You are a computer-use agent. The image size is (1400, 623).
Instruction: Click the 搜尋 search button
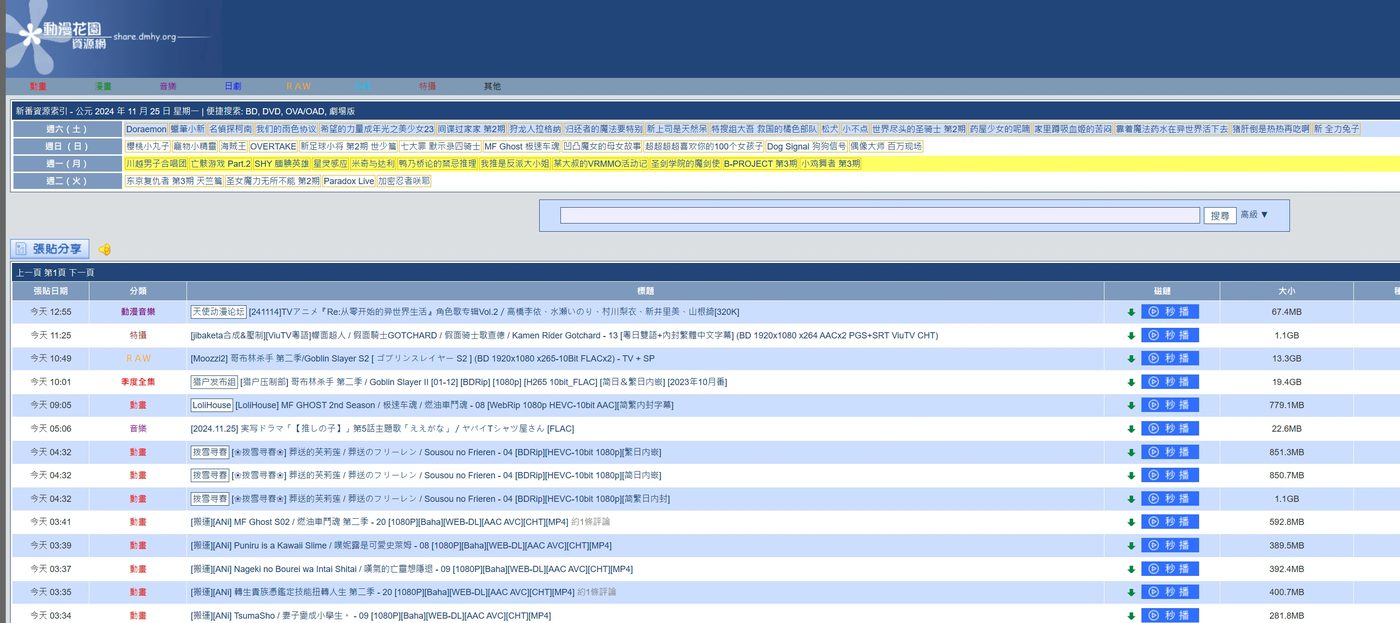[x=1220, y=215]
